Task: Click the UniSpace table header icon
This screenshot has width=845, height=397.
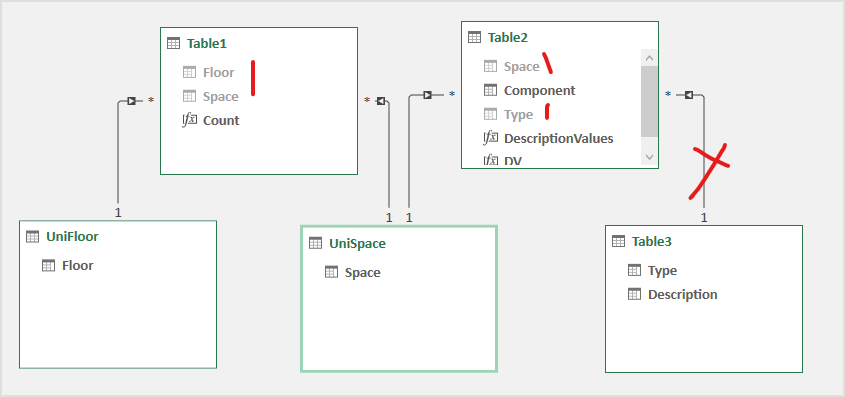Action: pos(315,243)
